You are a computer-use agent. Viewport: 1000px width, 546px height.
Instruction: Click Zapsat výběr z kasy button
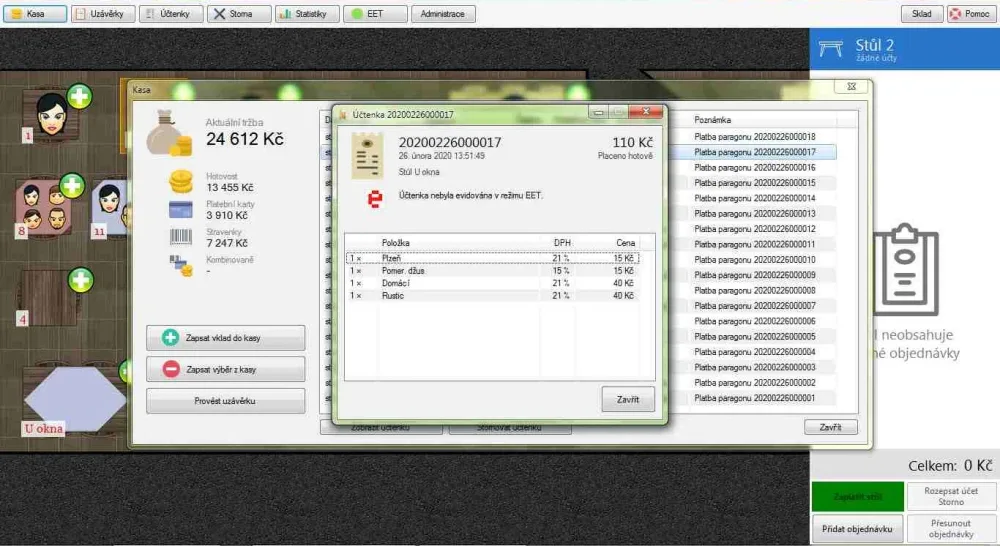(226, 369)
